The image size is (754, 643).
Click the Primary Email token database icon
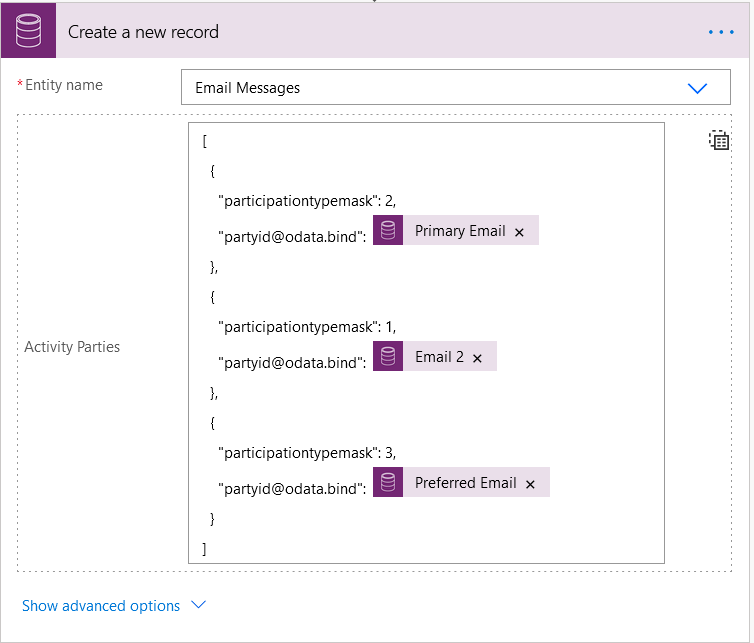388,230
